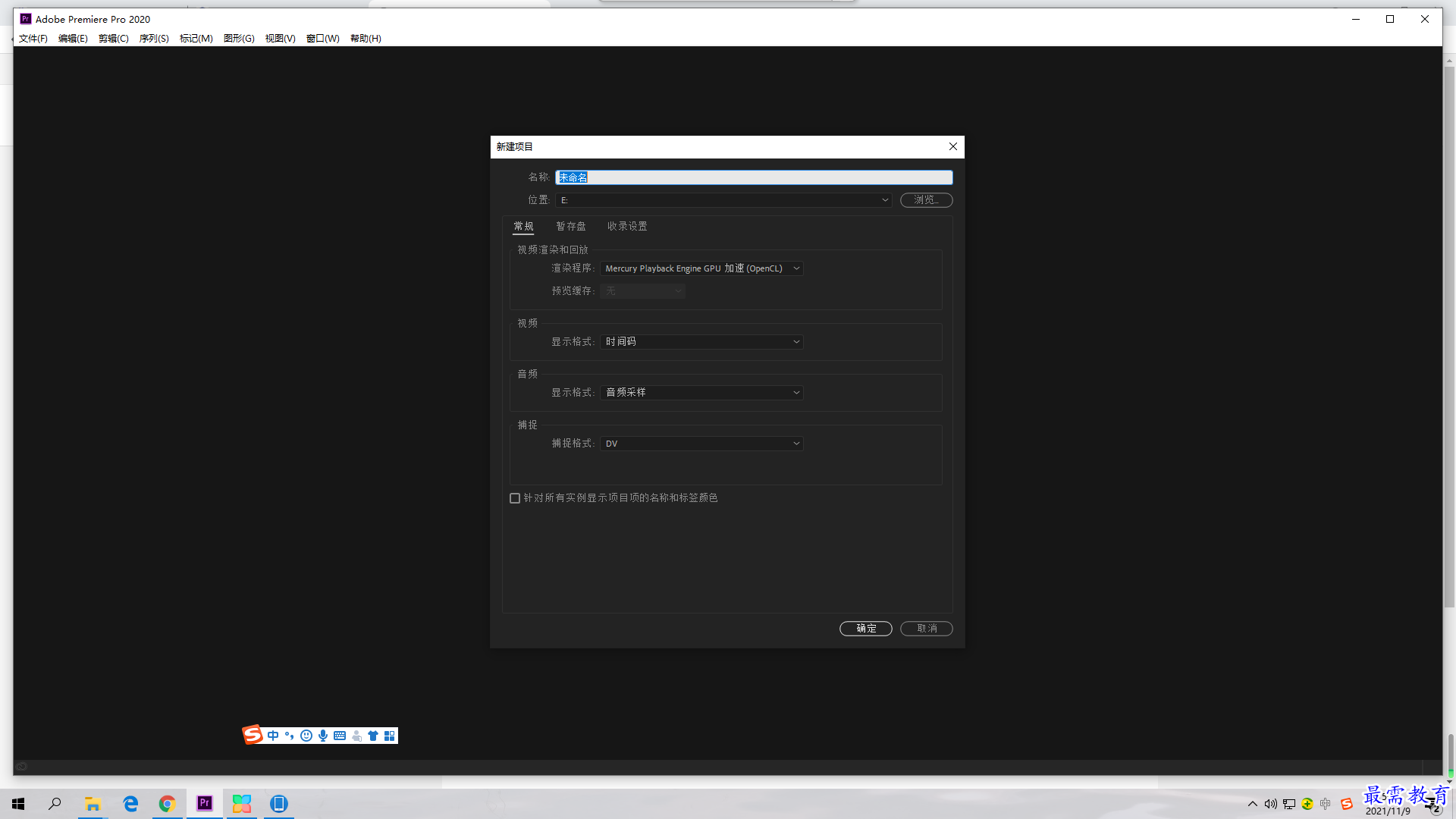This screenshot has height=819, width=1456.
Task: Open the 文件(F) menu
Action: [x=33, y=39]
